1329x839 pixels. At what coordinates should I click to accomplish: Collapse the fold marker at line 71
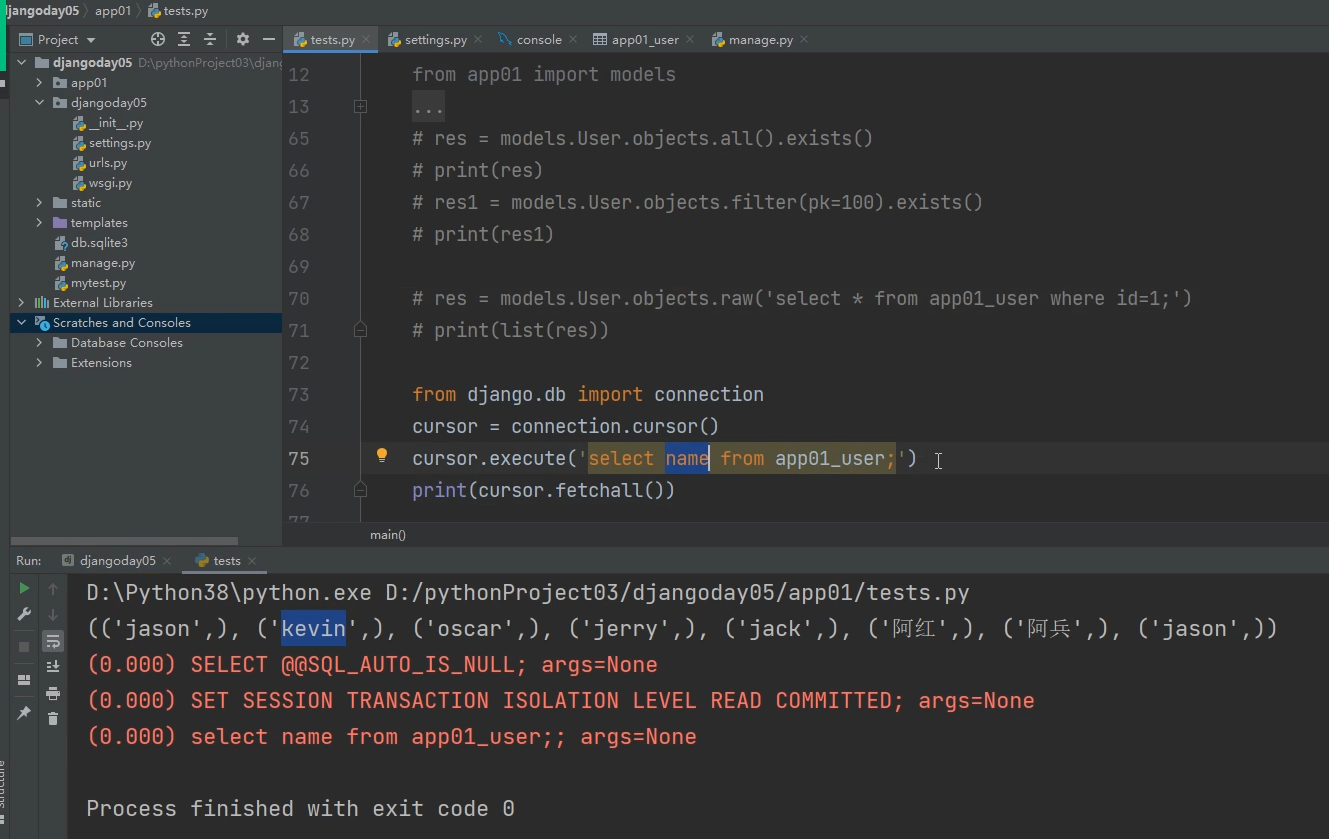tap(361, 329)
